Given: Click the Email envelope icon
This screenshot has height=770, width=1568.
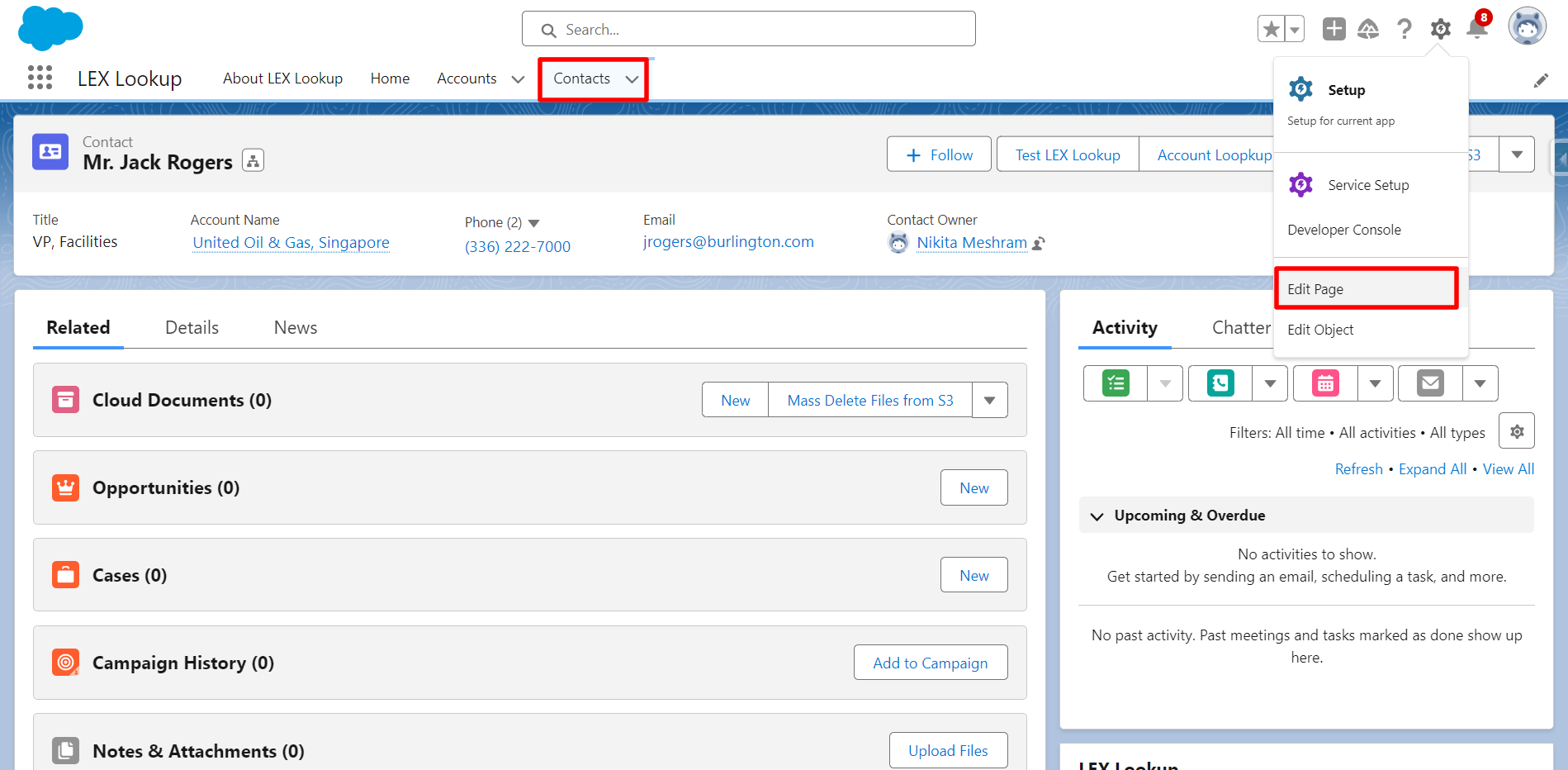Looking at the screenshot, I should click(1430, 383).
